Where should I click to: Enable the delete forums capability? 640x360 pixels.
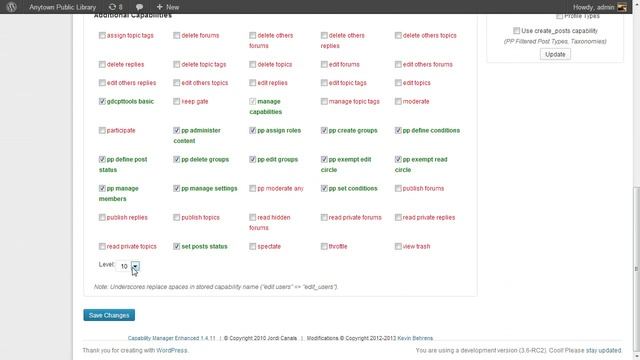click(x=176, y=36)
